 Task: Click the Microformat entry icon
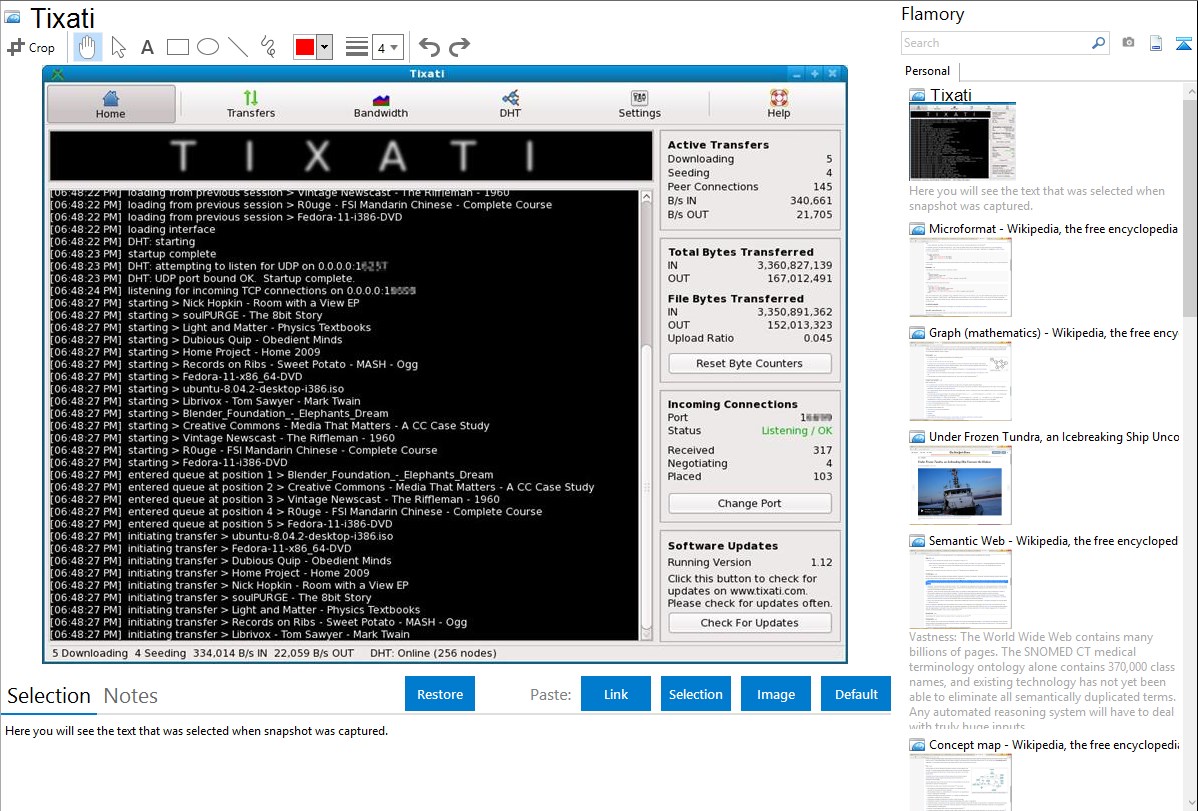917,229
